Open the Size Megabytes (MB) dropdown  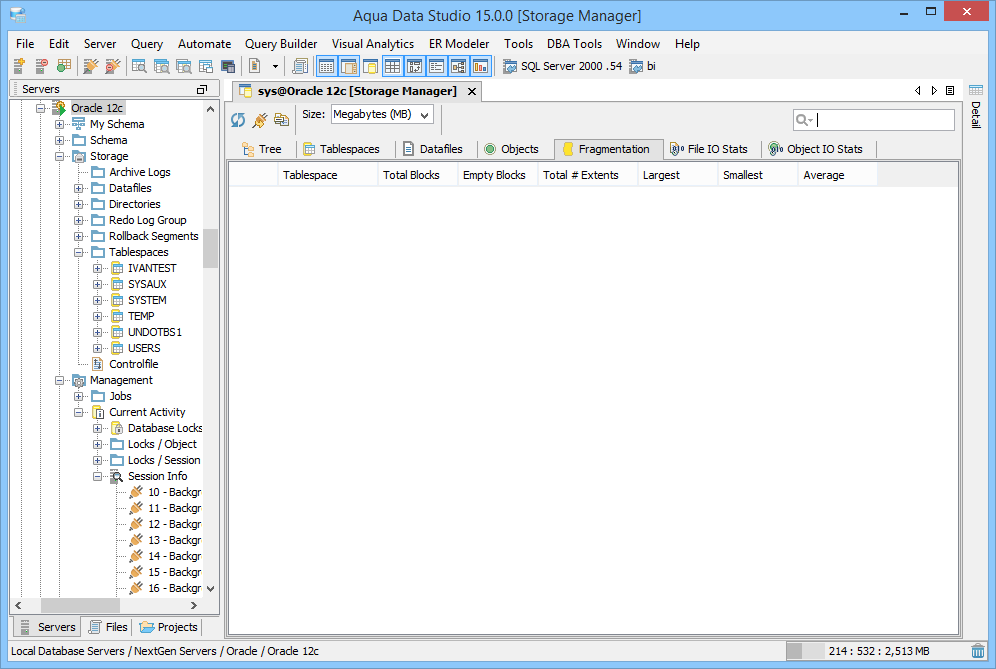click(382, 114)
